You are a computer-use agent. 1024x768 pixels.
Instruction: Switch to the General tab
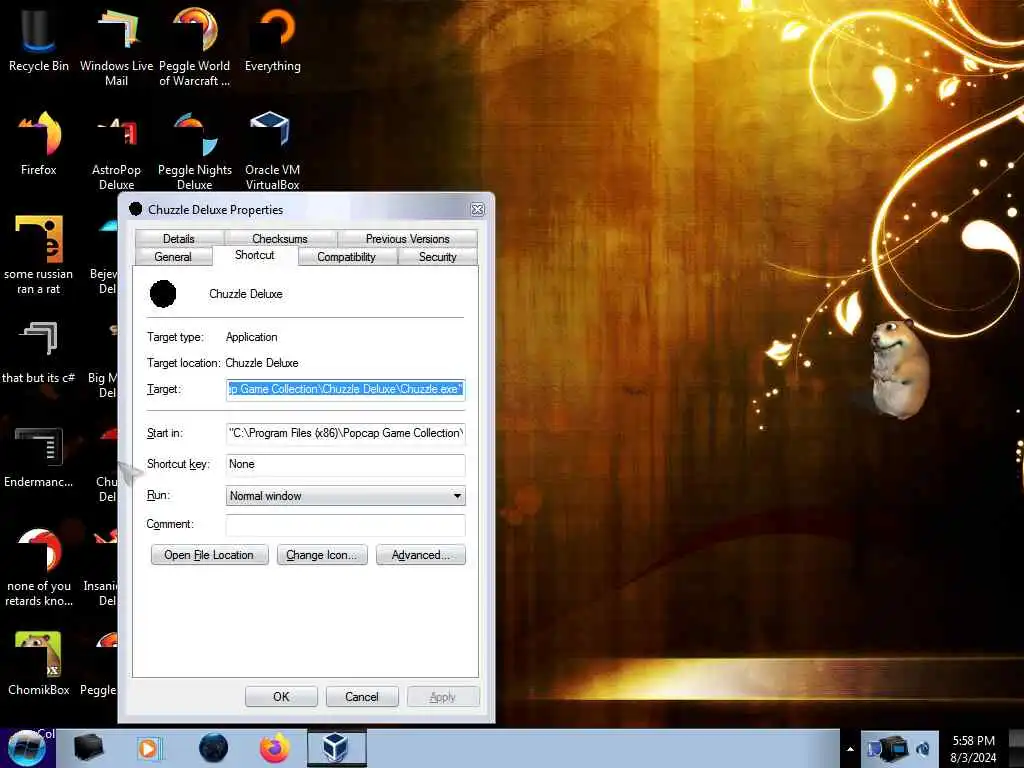[x=173, y=257]
